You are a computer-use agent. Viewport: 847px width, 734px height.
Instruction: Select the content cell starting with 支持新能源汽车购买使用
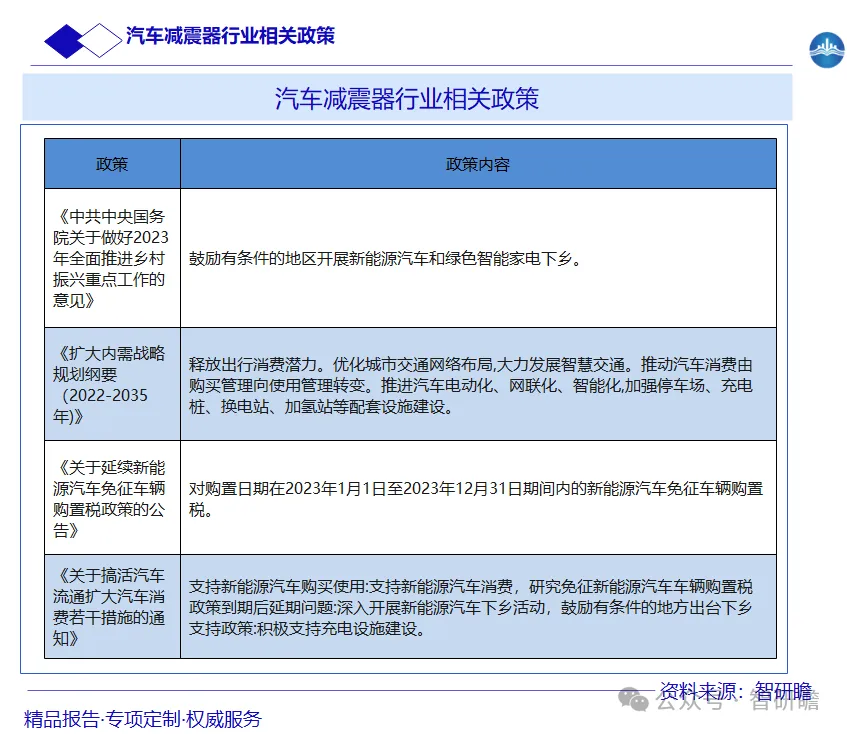pyautogui.click(x=478, y=607)
